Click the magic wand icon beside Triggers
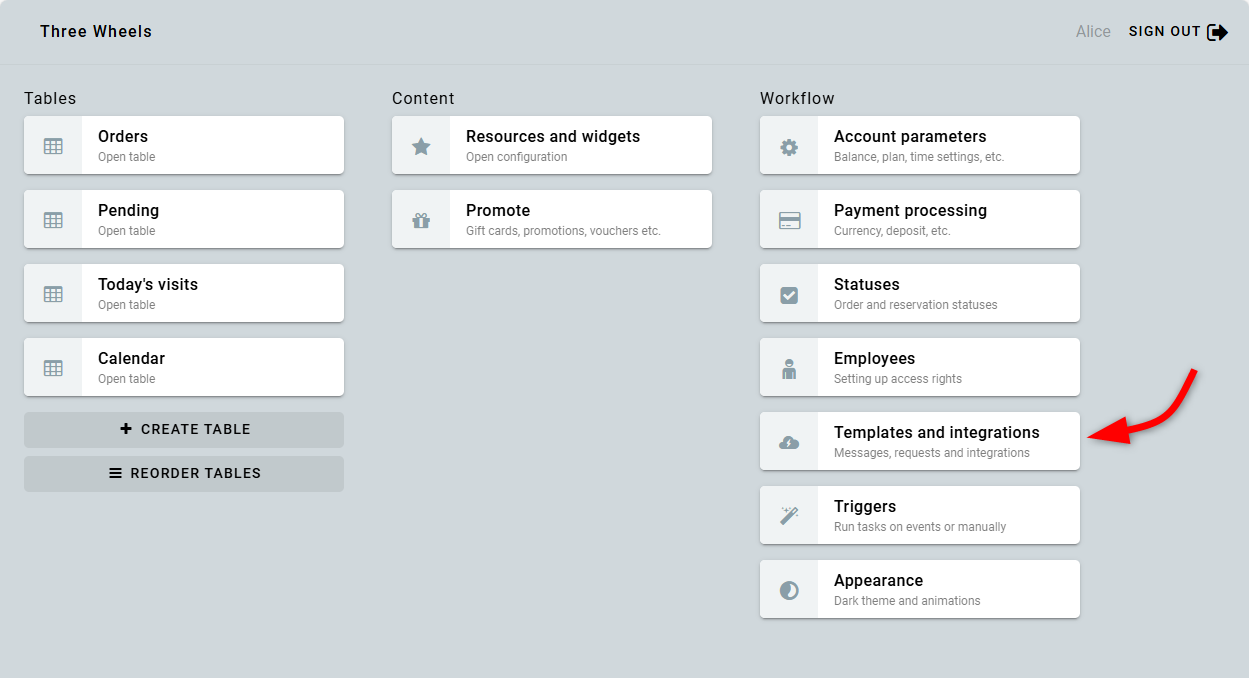 tap(789, 516)
